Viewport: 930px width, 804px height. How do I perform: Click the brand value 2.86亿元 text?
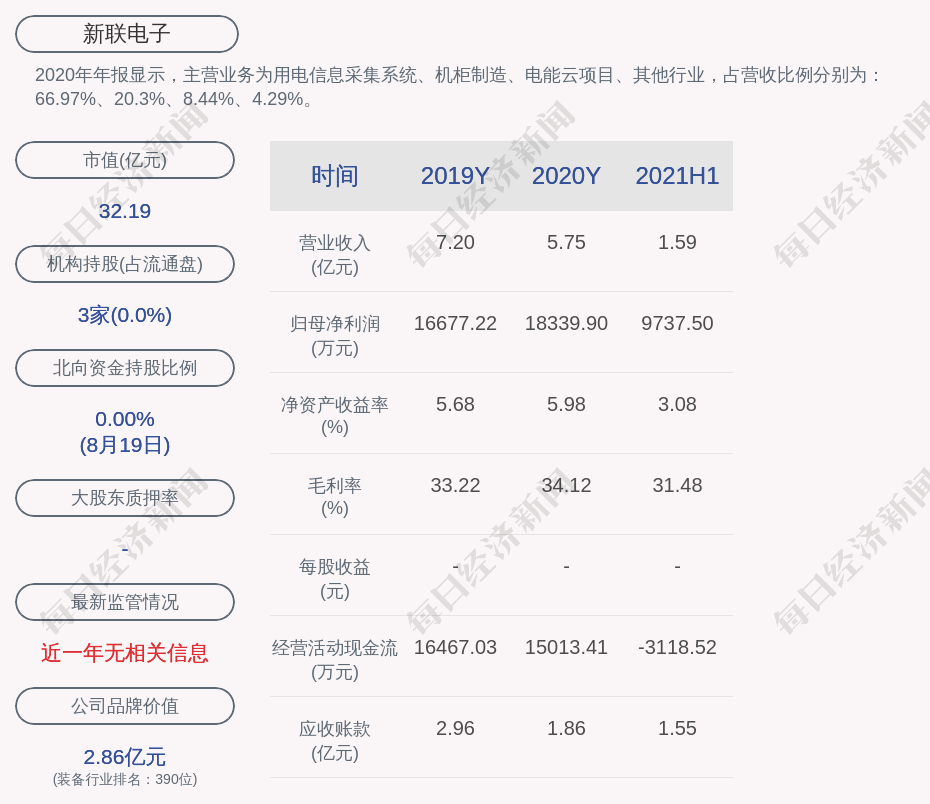(125, 757)
